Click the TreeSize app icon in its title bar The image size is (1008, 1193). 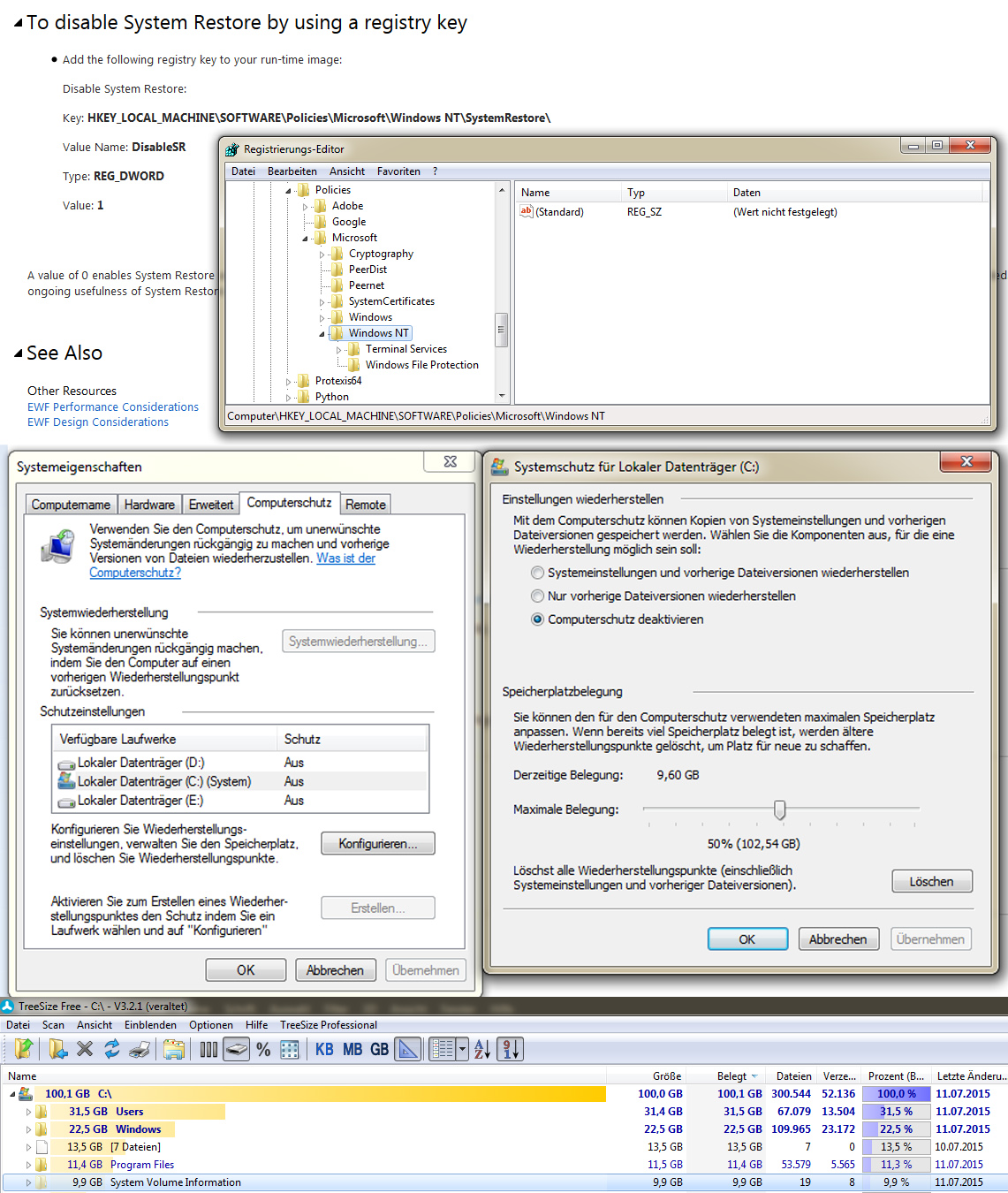[8, 1006]
